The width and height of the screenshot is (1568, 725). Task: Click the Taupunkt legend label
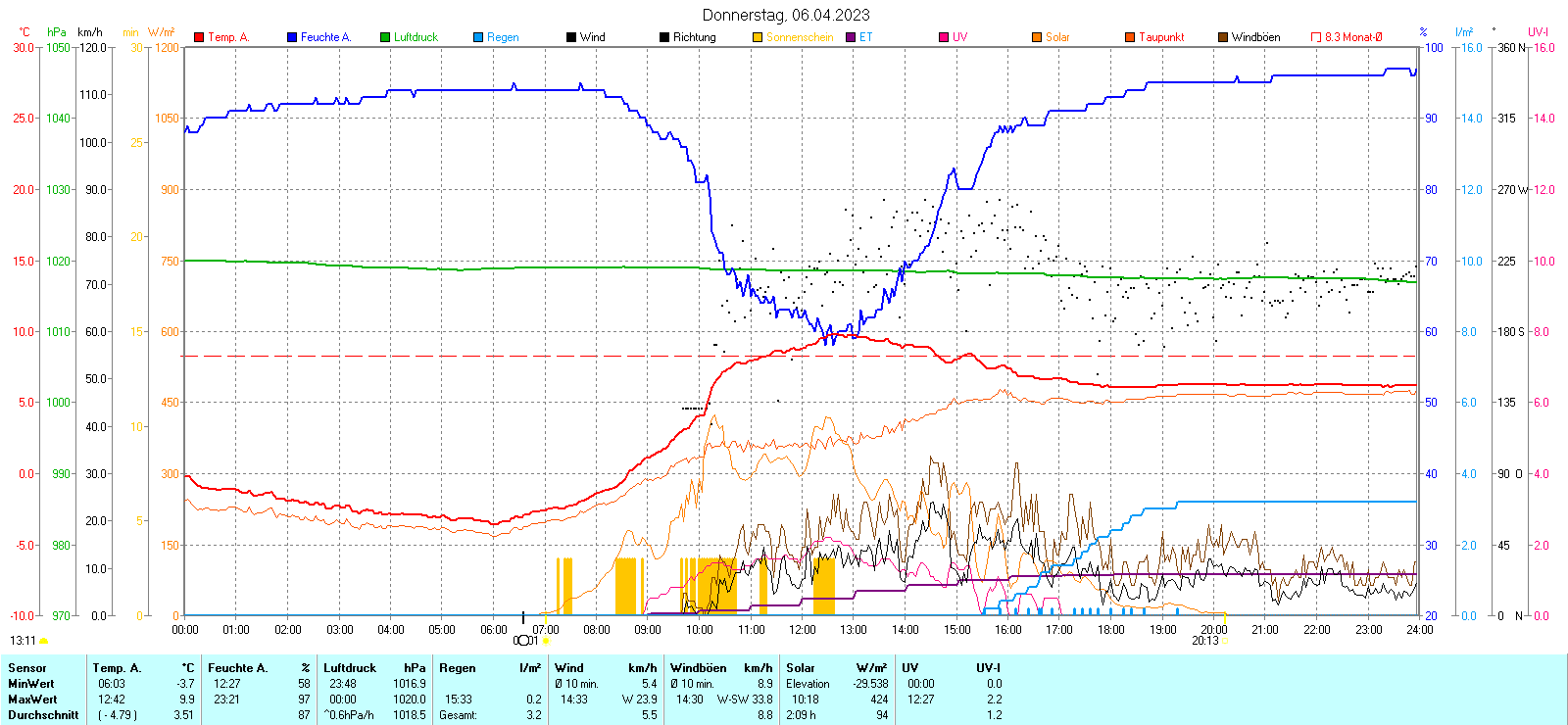point(1161,37)
